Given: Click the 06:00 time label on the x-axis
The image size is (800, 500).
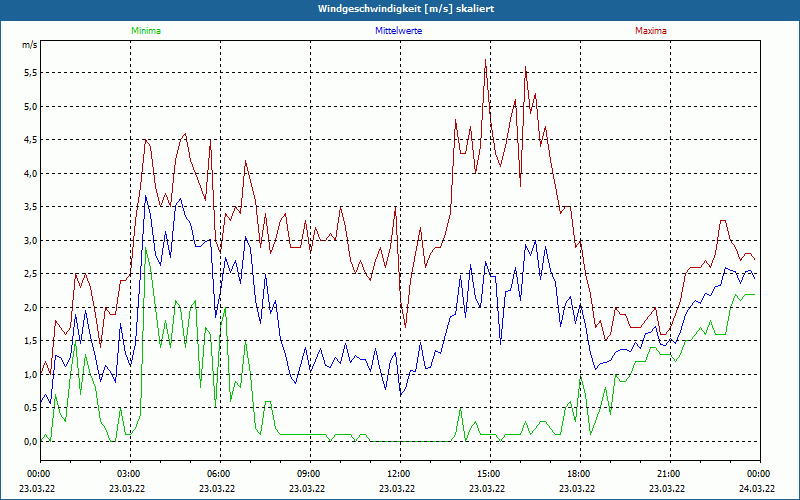Looking at the screenshot, I should pos(220,474).
